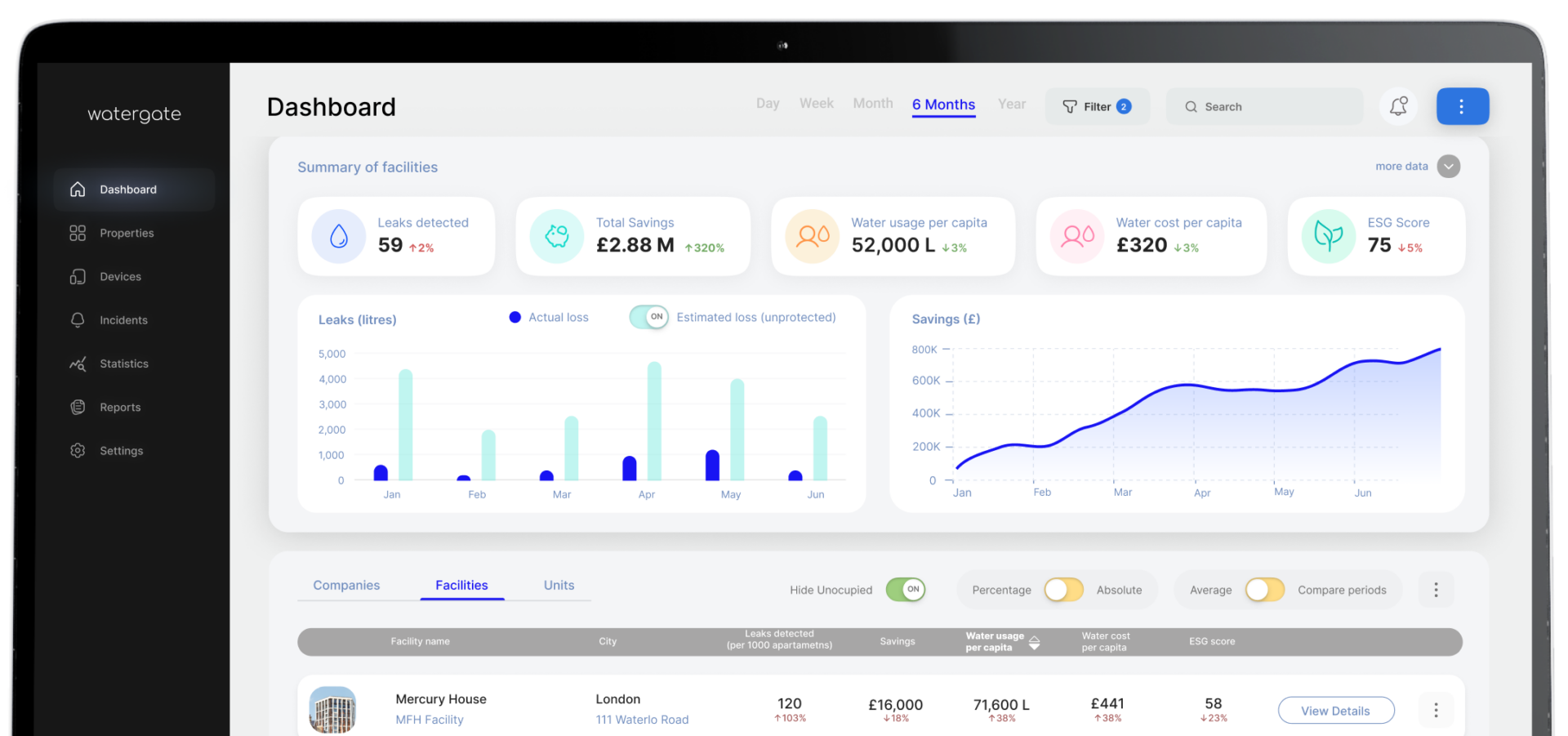Screen dimensions: 1568x736
Task: Open the Statistics sidebar item
Action: pyautogui.click(x=109, y=364)
